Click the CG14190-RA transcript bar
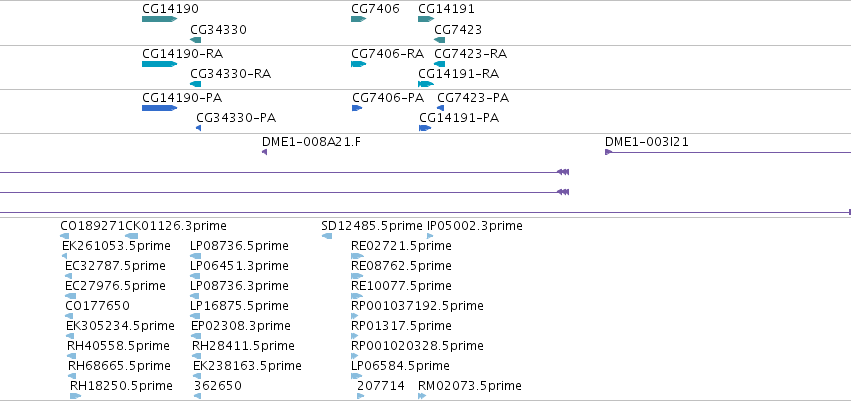Image resolution: width=851 pixels, height=401 pixels. (160, 64)
